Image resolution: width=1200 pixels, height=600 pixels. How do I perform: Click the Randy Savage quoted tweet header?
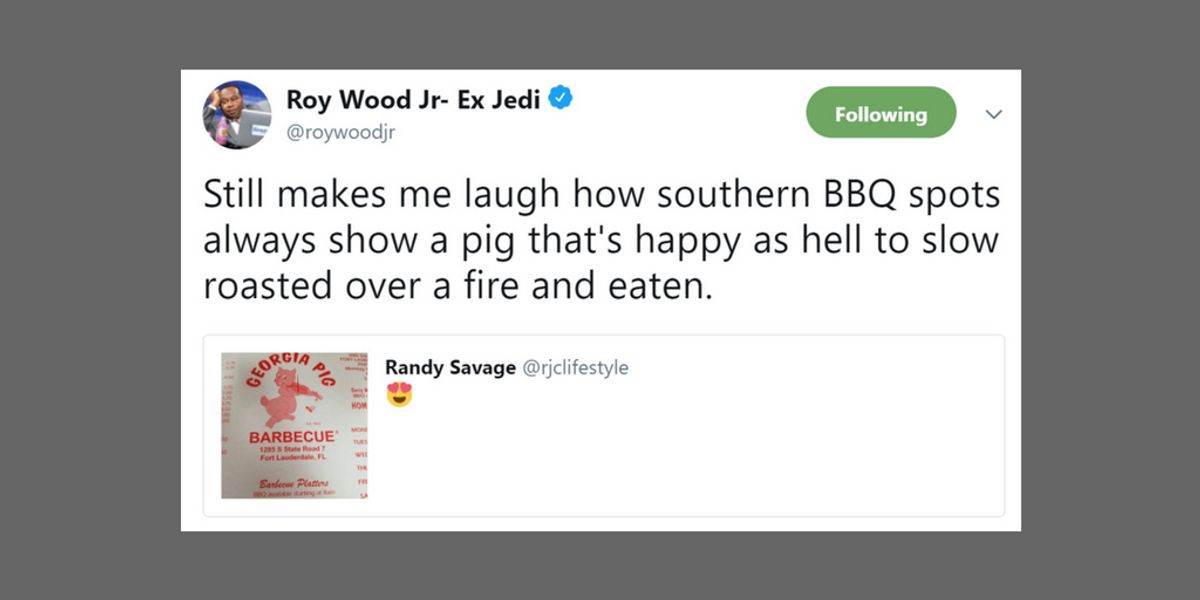tap(506, 367)
